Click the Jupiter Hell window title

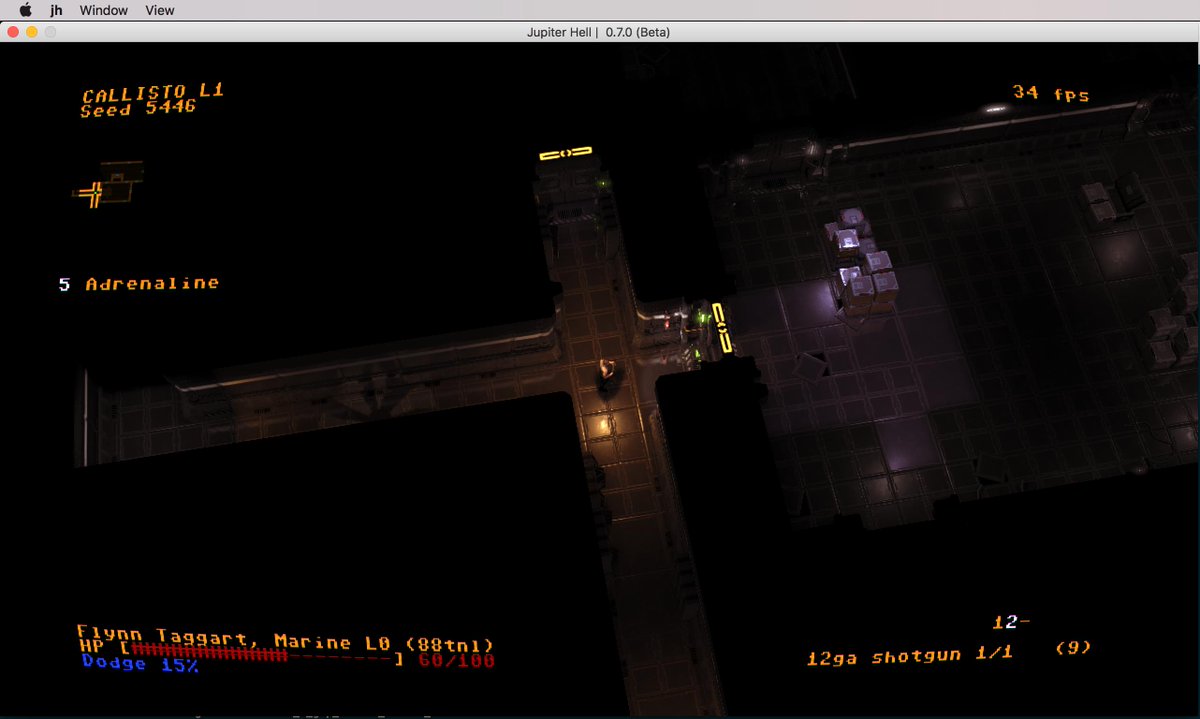(599, 32)
